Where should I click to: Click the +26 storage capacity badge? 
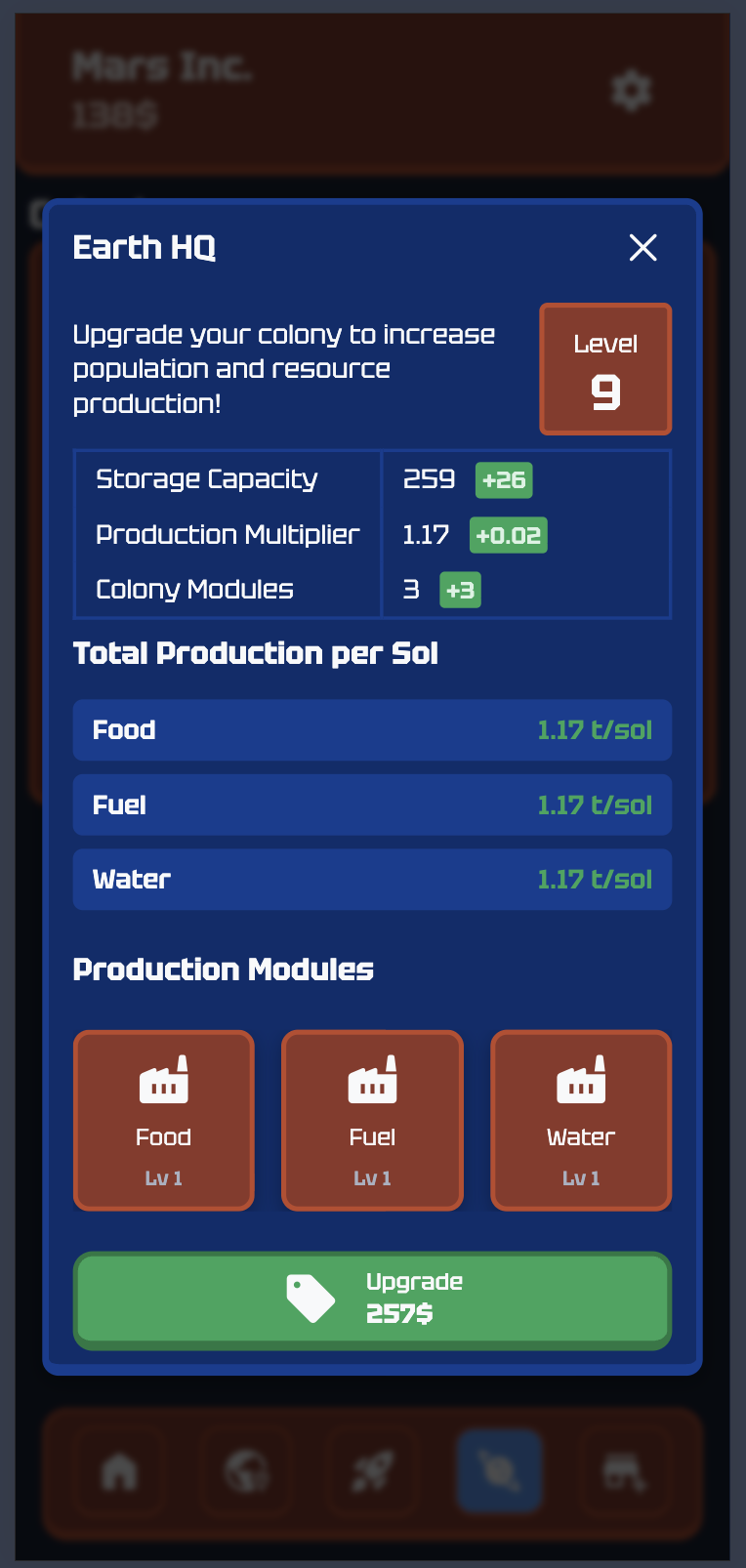point(504,480)
